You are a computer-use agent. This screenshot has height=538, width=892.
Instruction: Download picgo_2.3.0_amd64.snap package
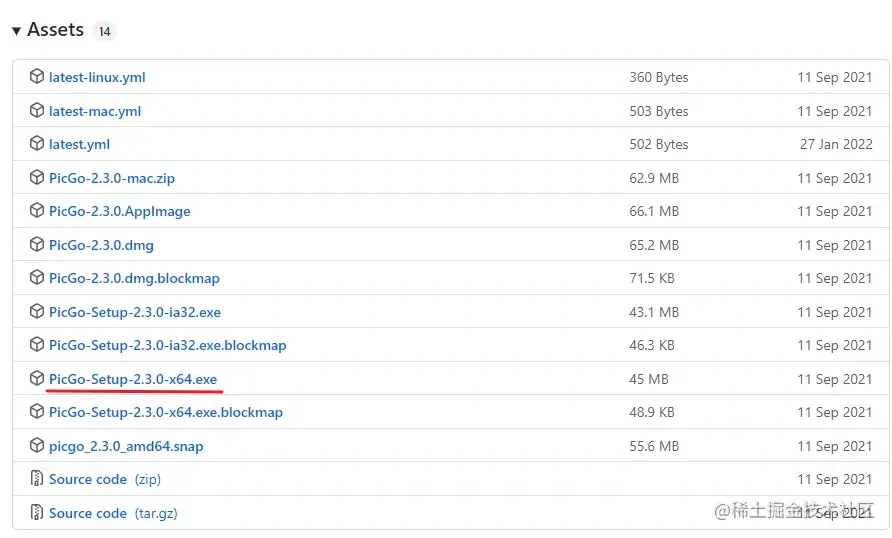coord(126,446)
